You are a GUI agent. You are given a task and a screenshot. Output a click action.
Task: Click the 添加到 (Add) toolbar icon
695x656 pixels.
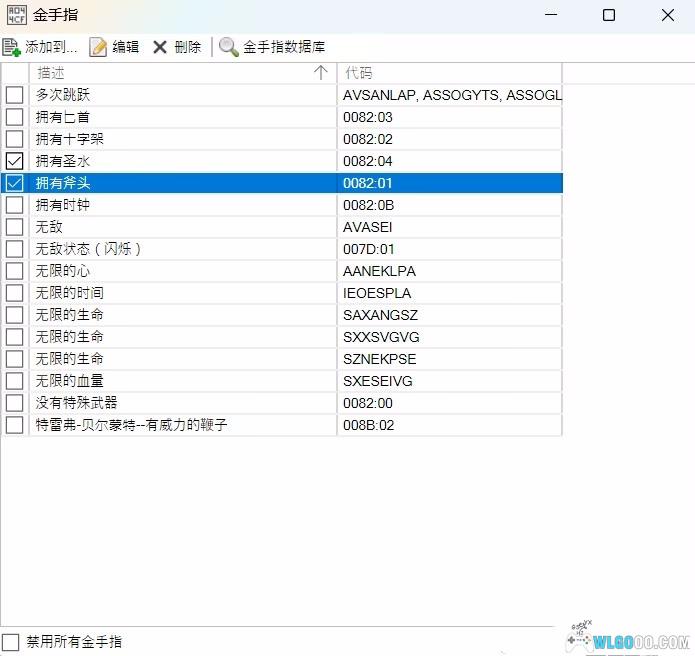click(x=12, y=47)
